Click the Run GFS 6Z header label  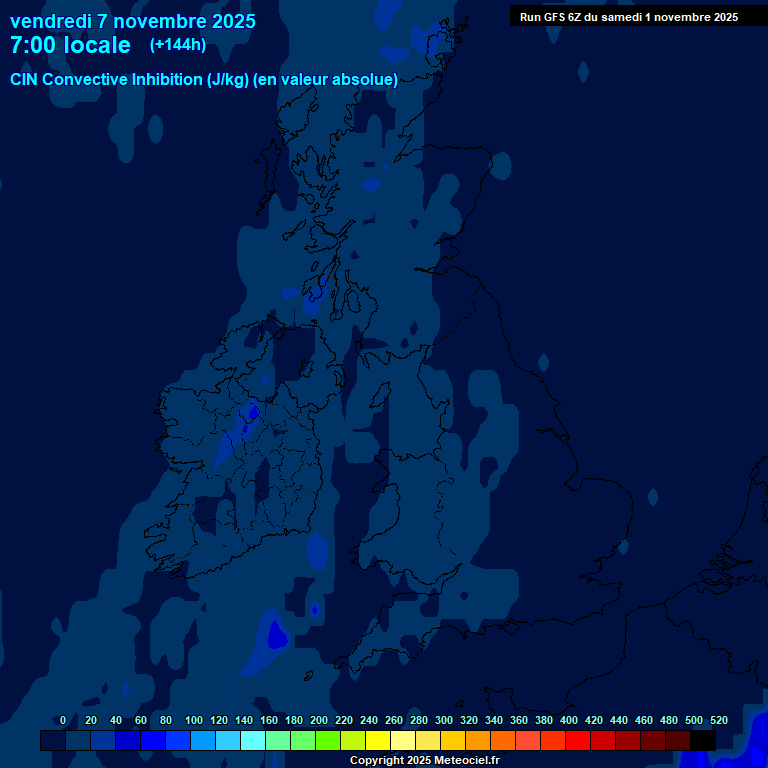pos(628,16)
